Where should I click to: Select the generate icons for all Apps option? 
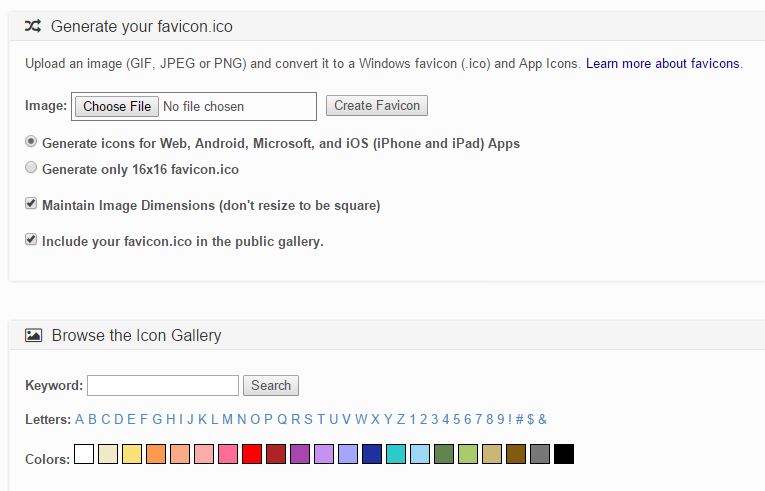[x=31, y=142]
